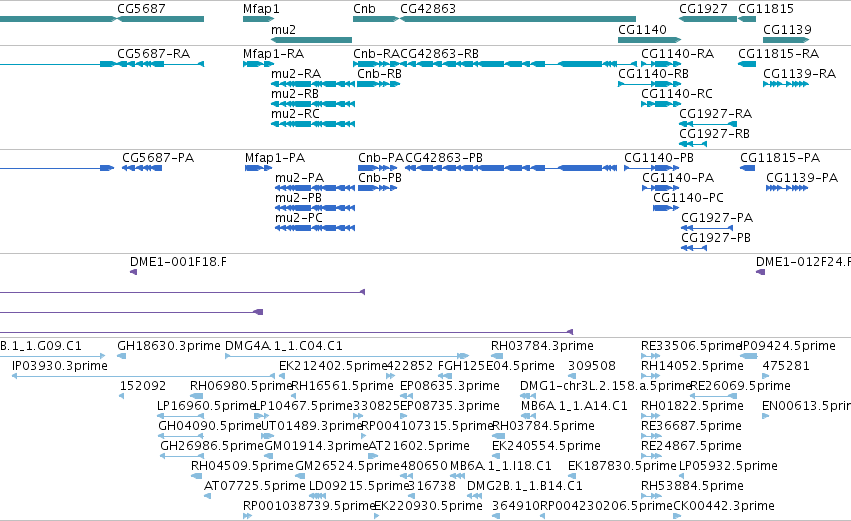Select the mu2-RB transcript label
The image size is (851, 521).
coord(295,94)
